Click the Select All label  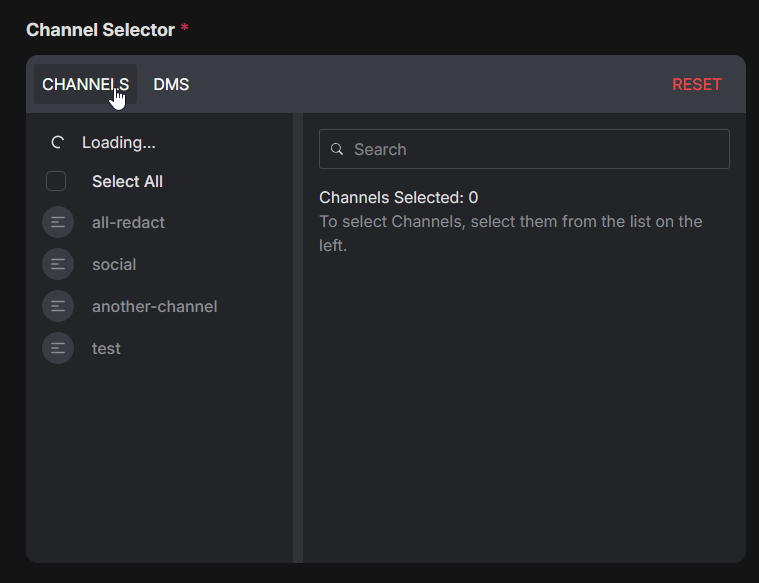point(127,182)
